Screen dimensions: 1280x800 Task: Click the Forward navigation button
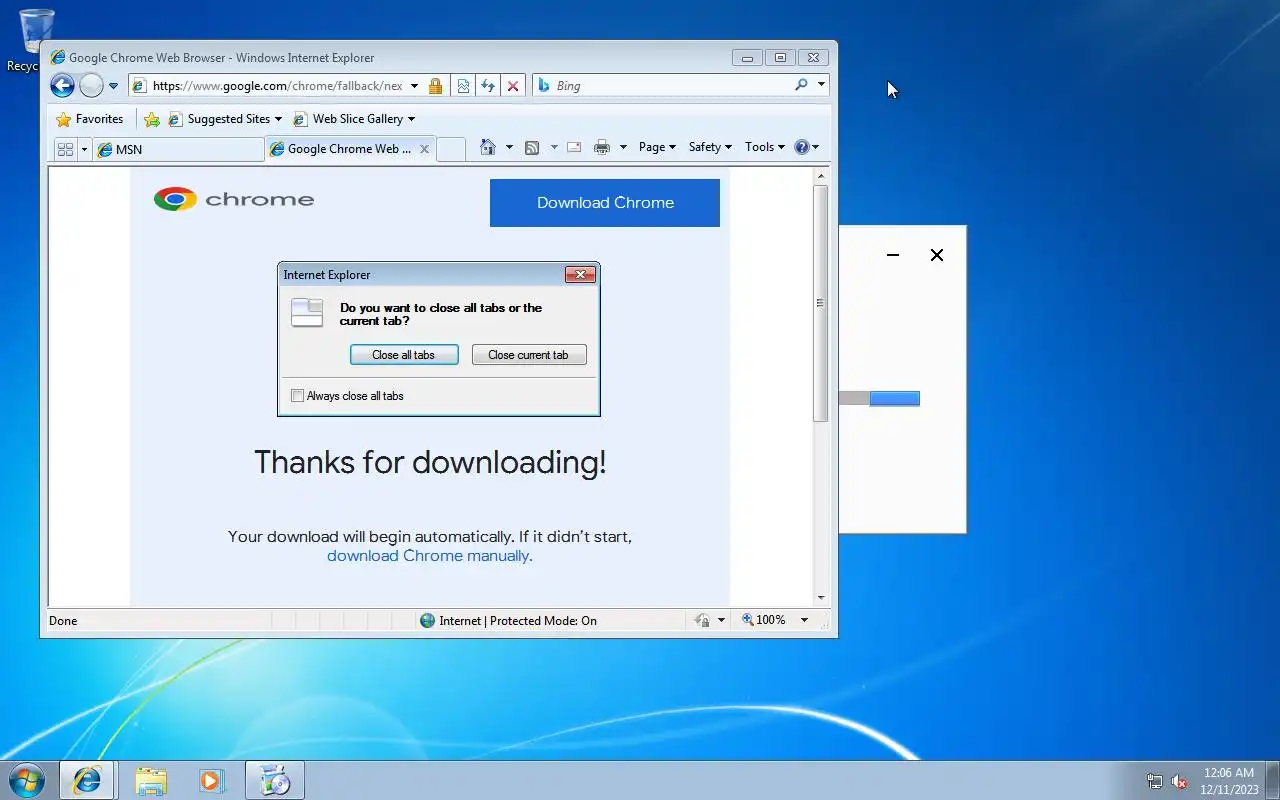[x=91, y=86]
